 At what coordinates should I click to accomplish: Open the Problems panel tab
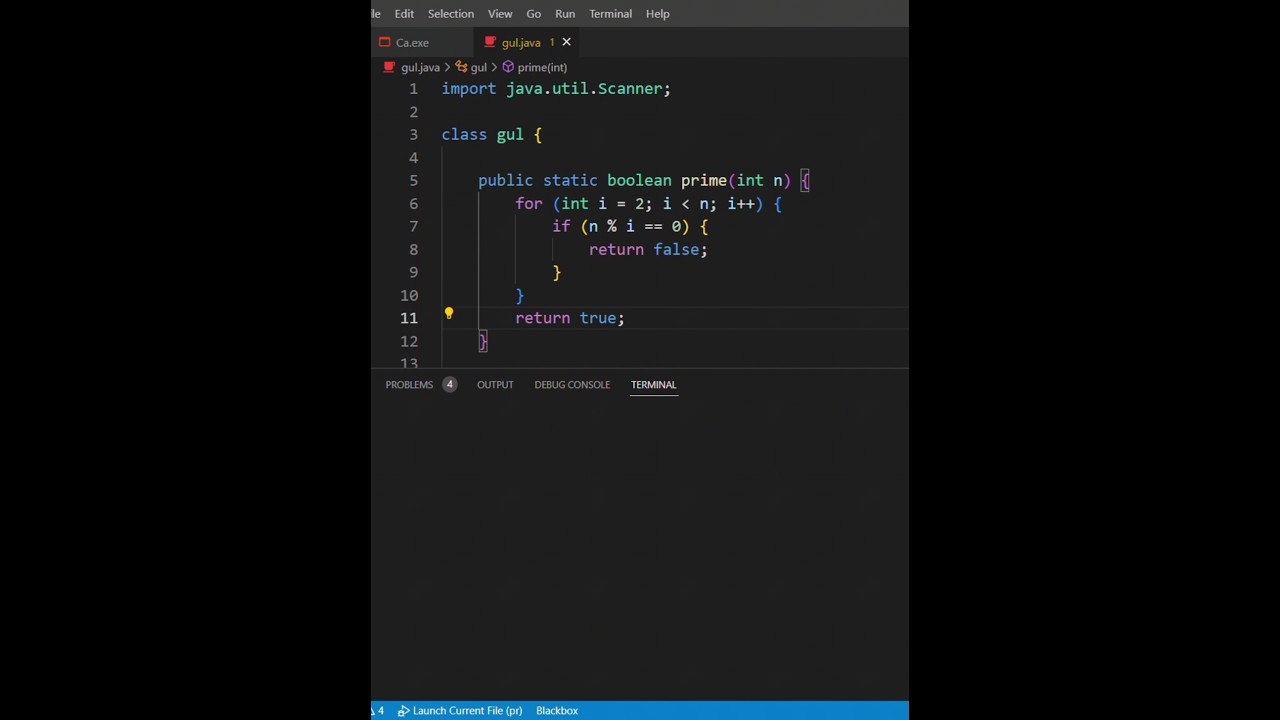(409, 385)
